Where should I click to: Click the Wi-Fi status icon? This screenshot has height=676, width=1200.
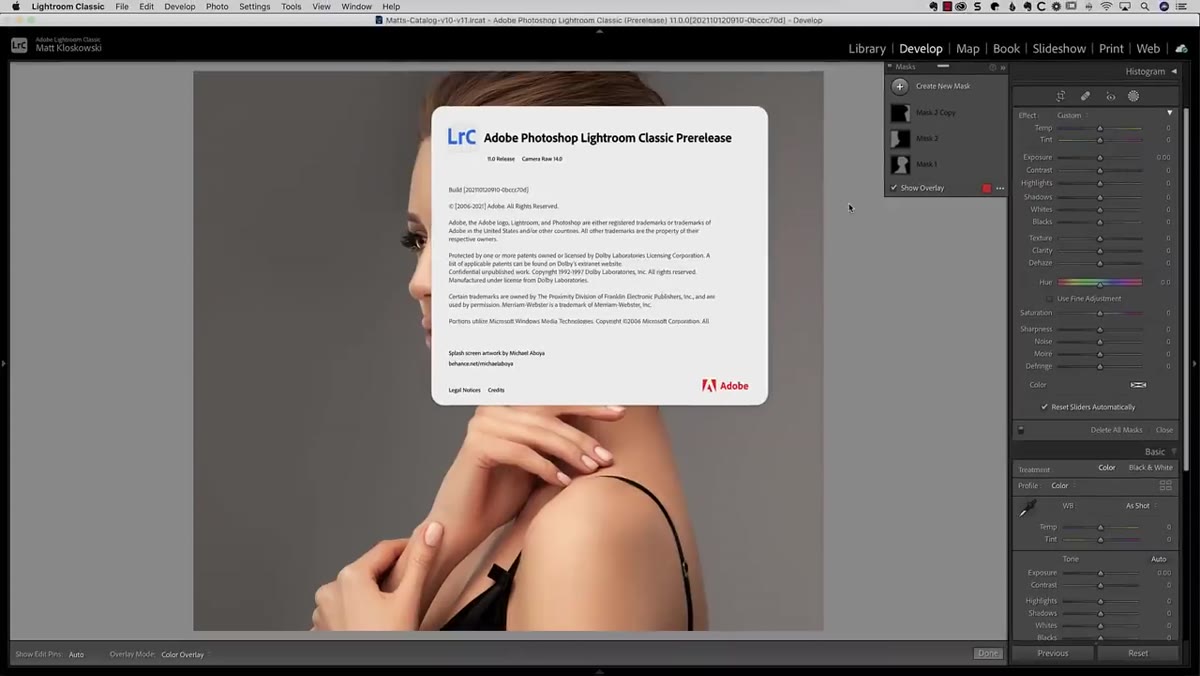pyautogui.click(x=1107, y=6)
